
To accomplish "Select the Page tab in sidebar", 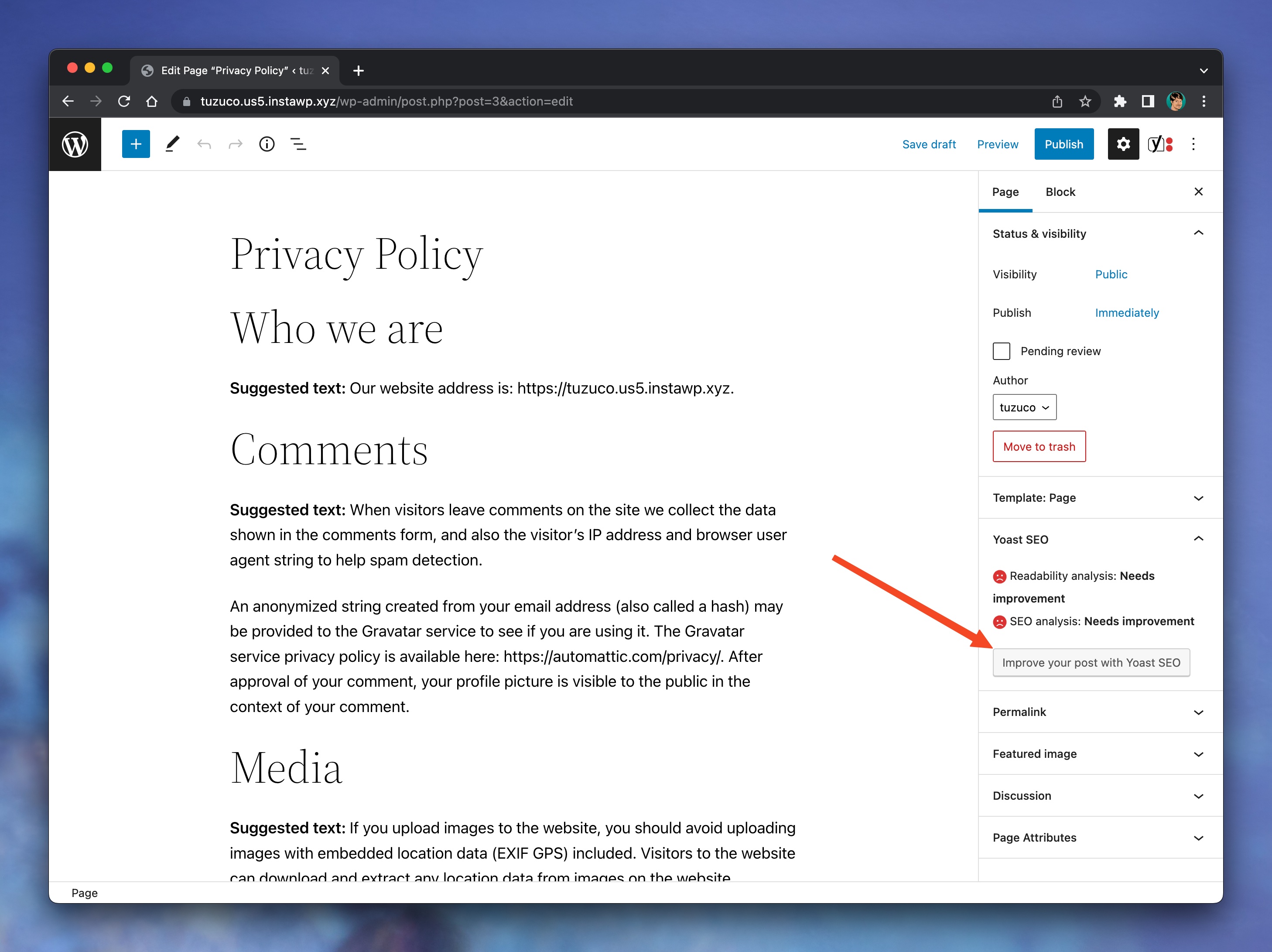I will point(1005,192).
